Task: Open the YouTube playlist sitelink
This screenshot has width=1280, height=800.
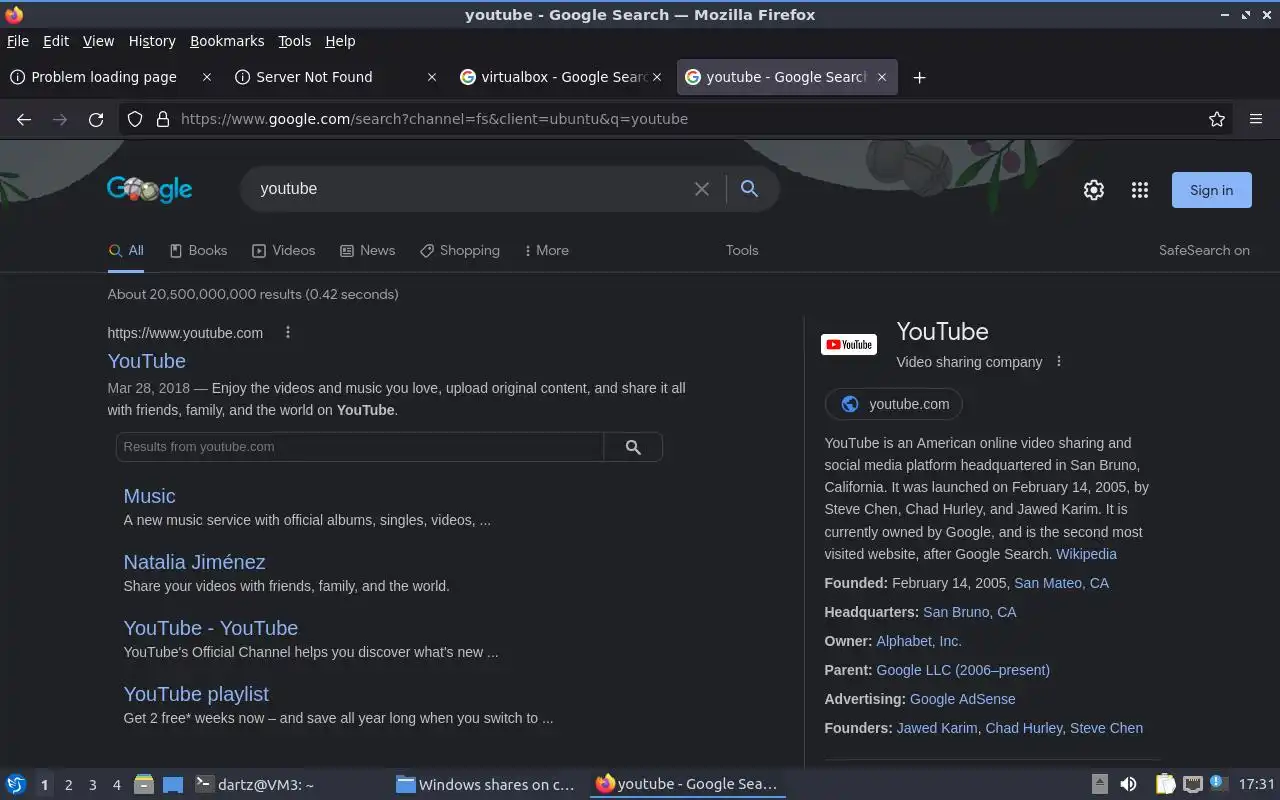Action: [196, 694]
